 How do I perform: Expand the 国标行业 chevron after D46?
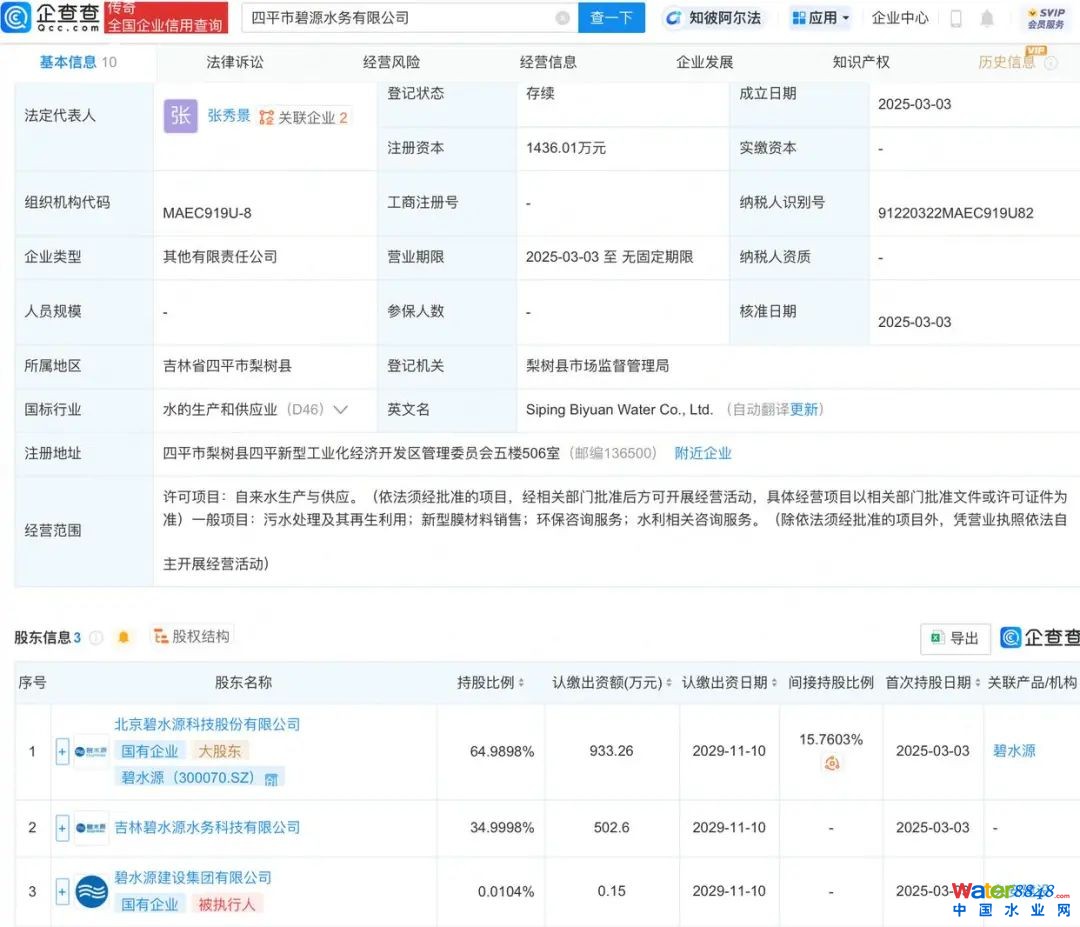[x=340, y=409]
